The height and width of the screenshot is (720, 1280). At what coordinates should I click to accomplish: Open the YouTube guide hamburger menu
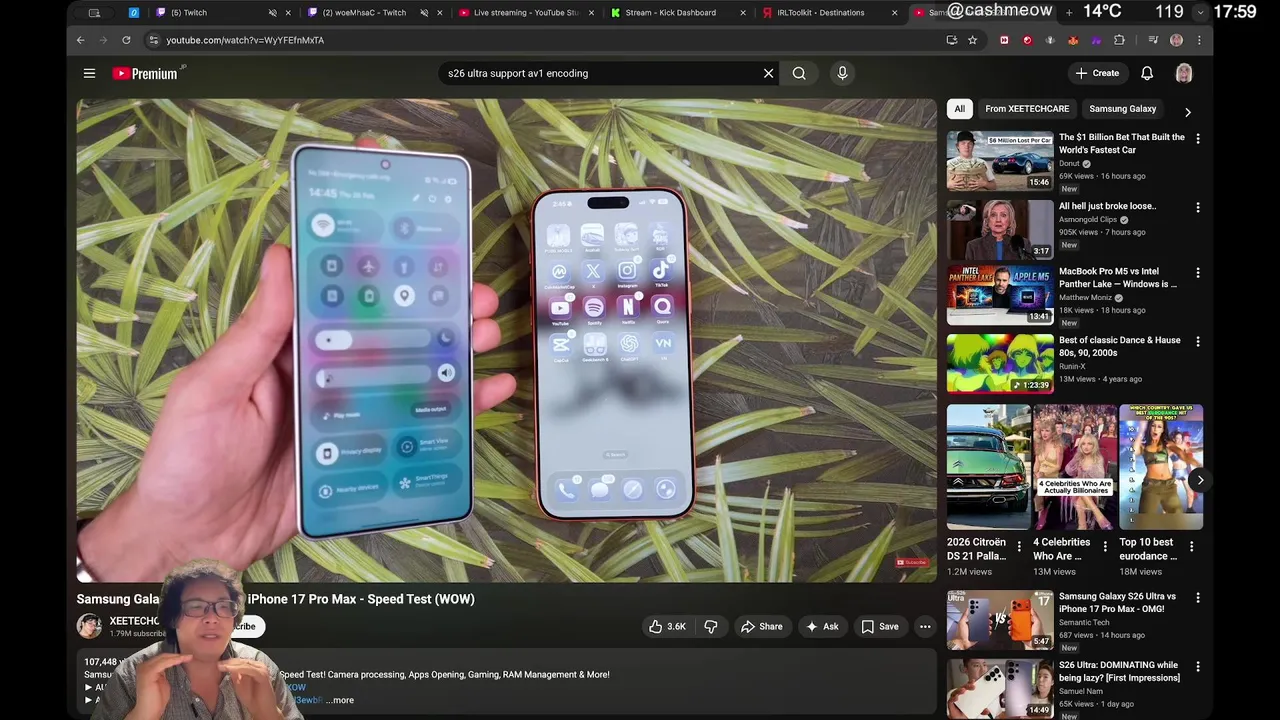pos(89,73)
